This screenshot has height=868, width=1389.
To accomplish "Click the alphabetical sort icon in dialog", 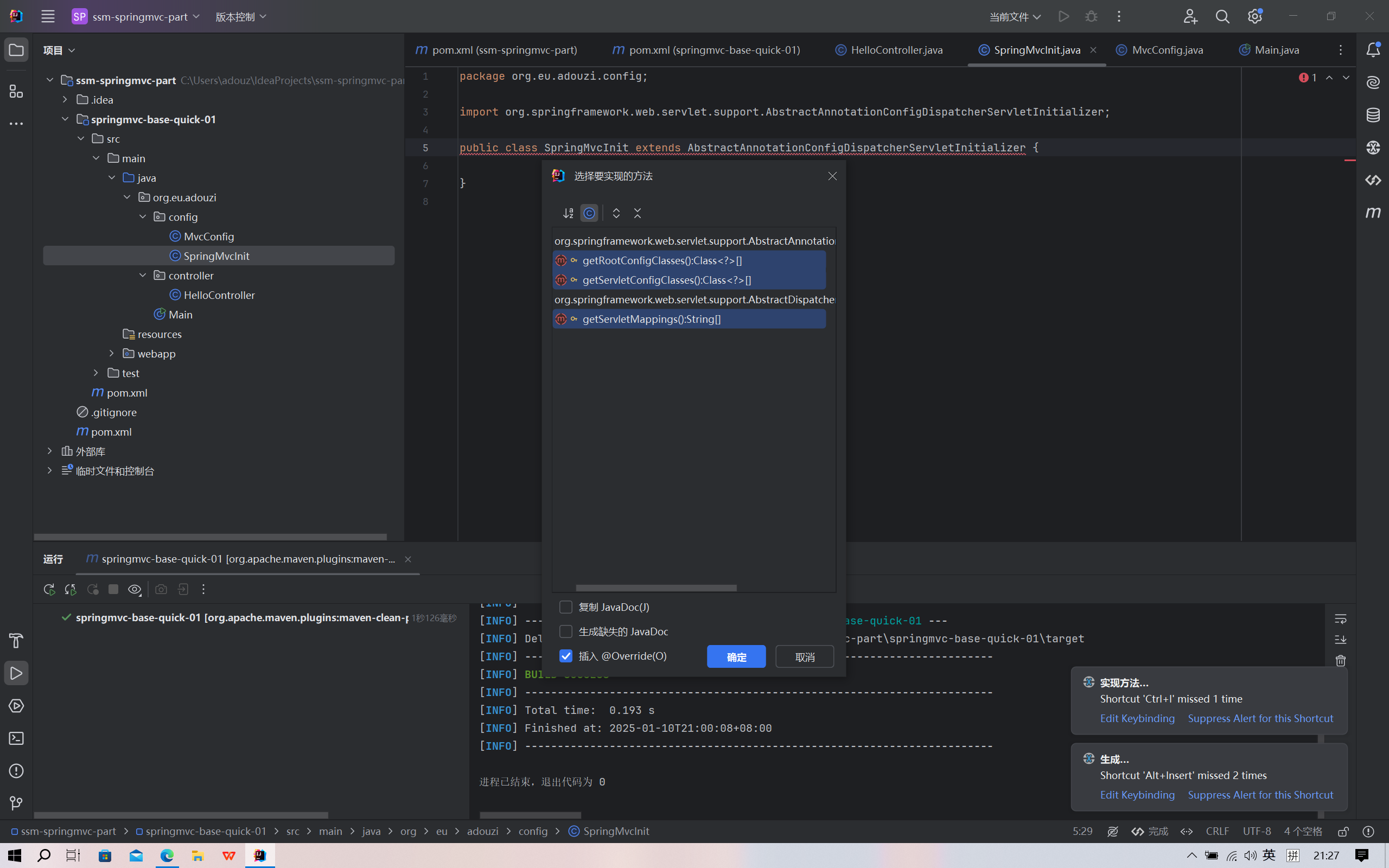I will [x=568, y=213].
